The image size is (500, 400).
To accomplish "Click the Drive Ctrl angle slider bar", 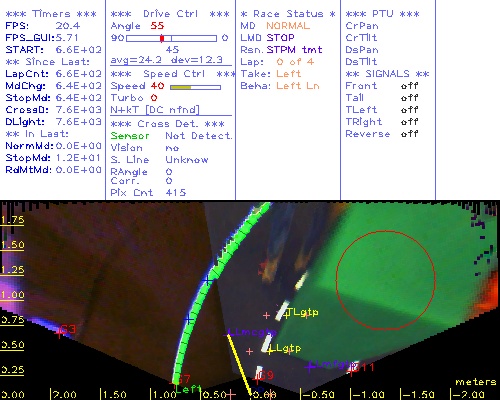I will click(171, 38).
